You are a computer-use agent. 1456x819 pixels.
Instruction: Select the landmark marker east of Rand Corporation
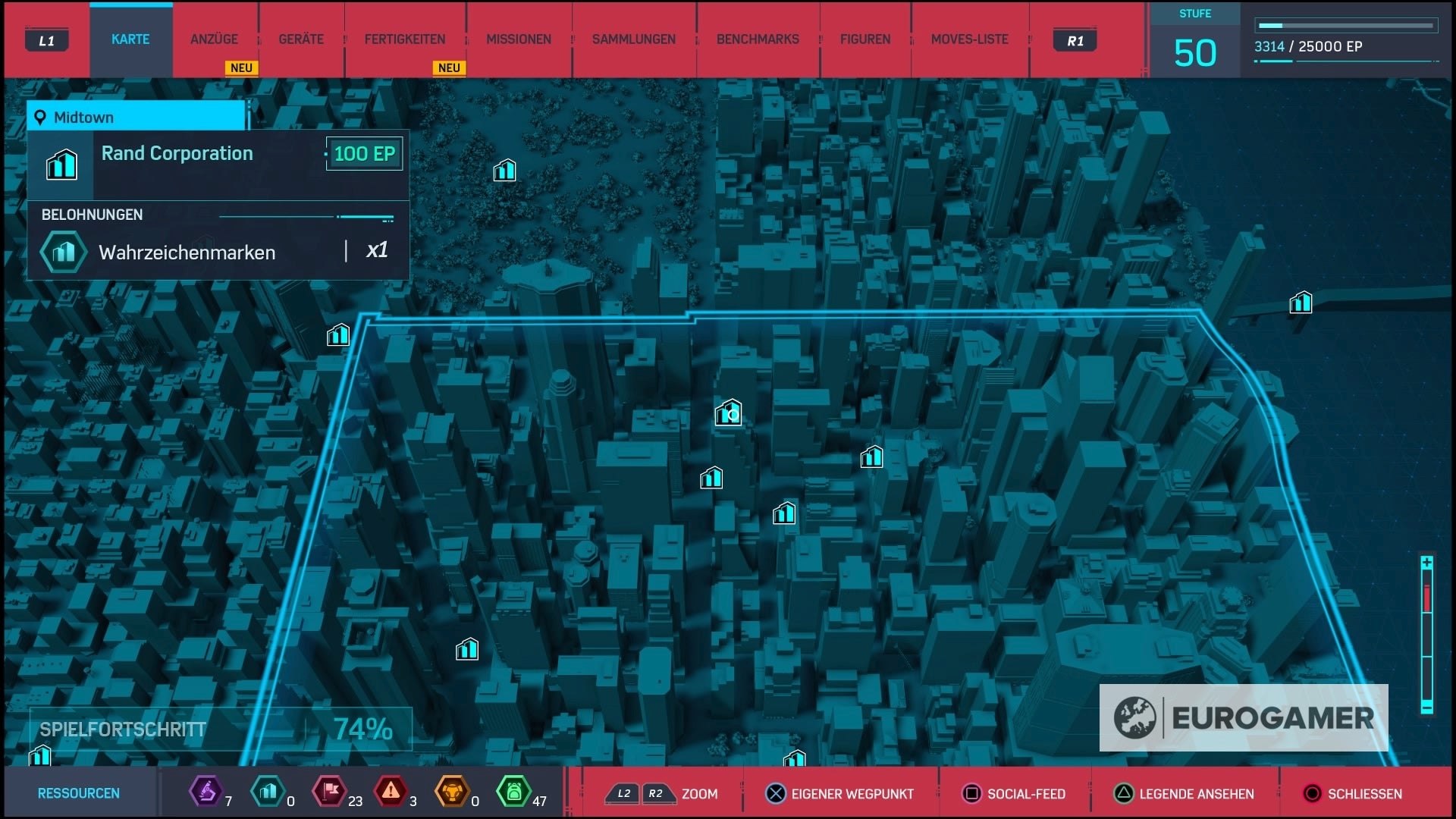click(x=872, y=457)
